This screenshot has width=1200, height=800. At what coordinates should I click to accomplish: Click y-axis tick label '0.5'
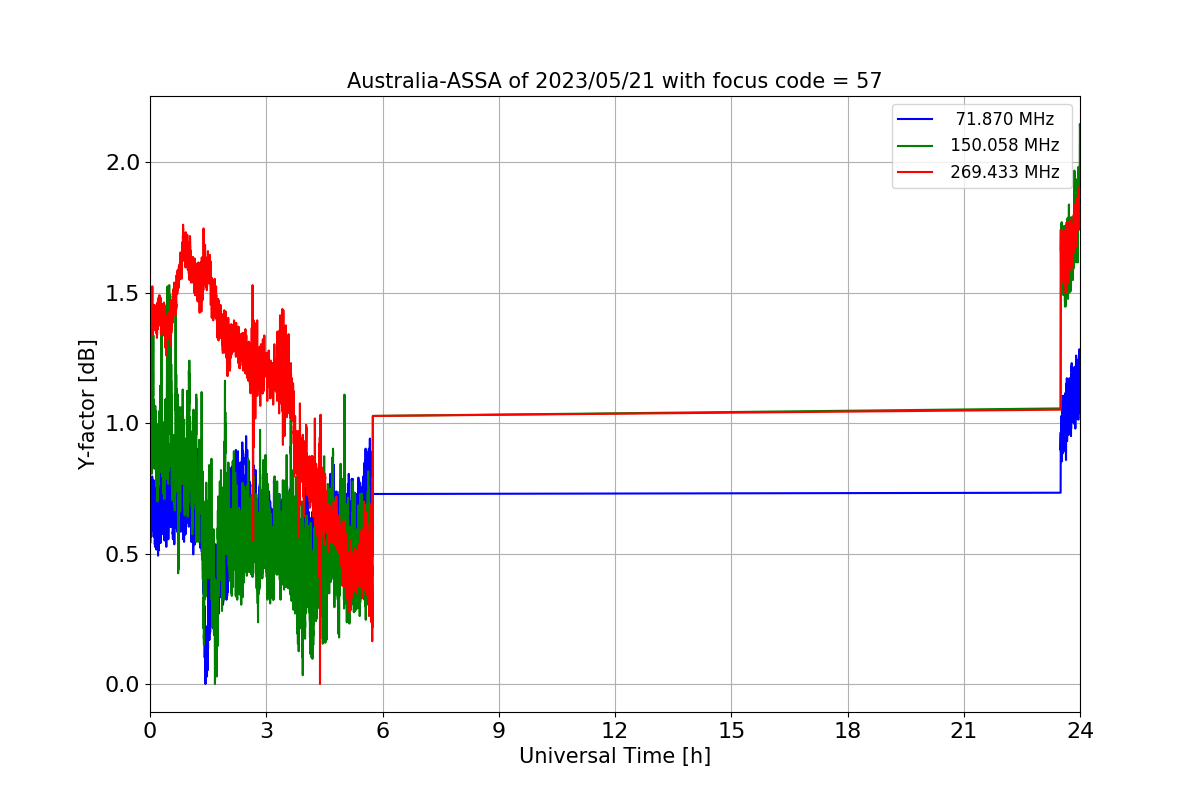pos(123,554)
